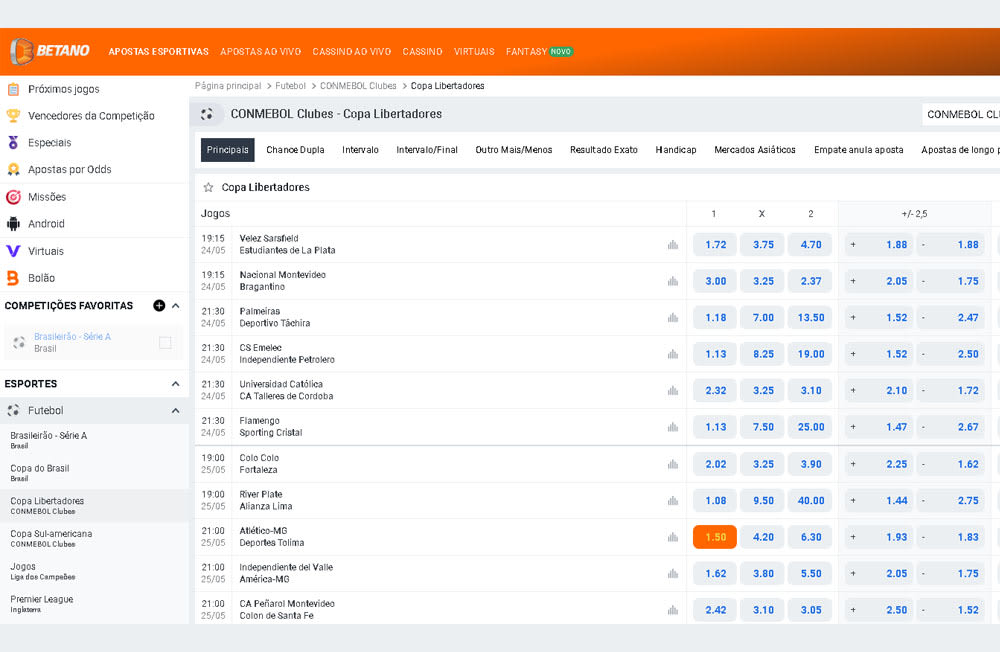Image resolution: width=1000 pixels, height=652 pixels.
Task: Open stats icon for Nacional Montevideo match
Action: pos(673,281)
